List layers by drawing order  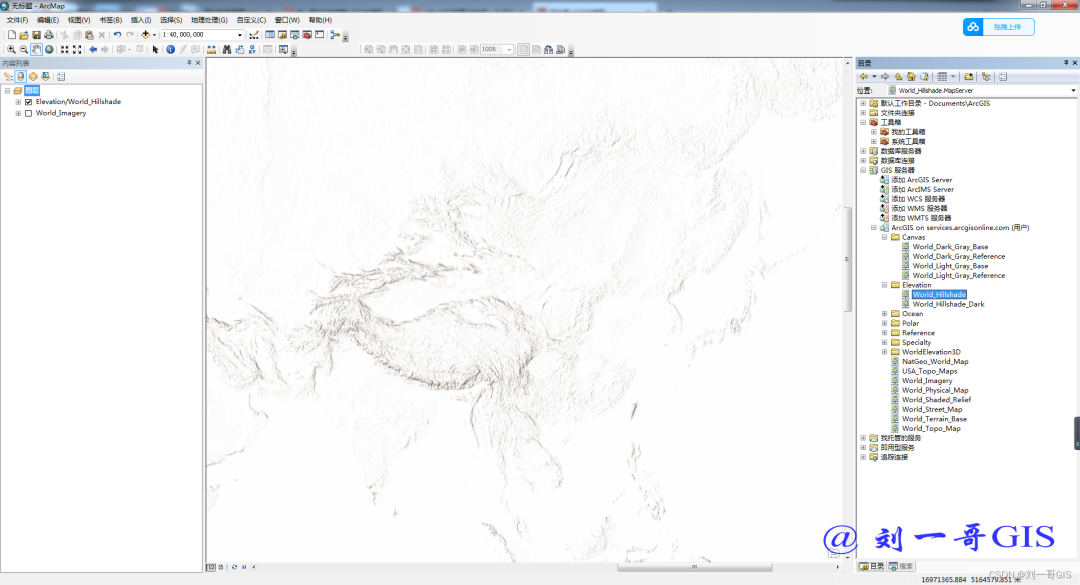click(x=8, y=76)
